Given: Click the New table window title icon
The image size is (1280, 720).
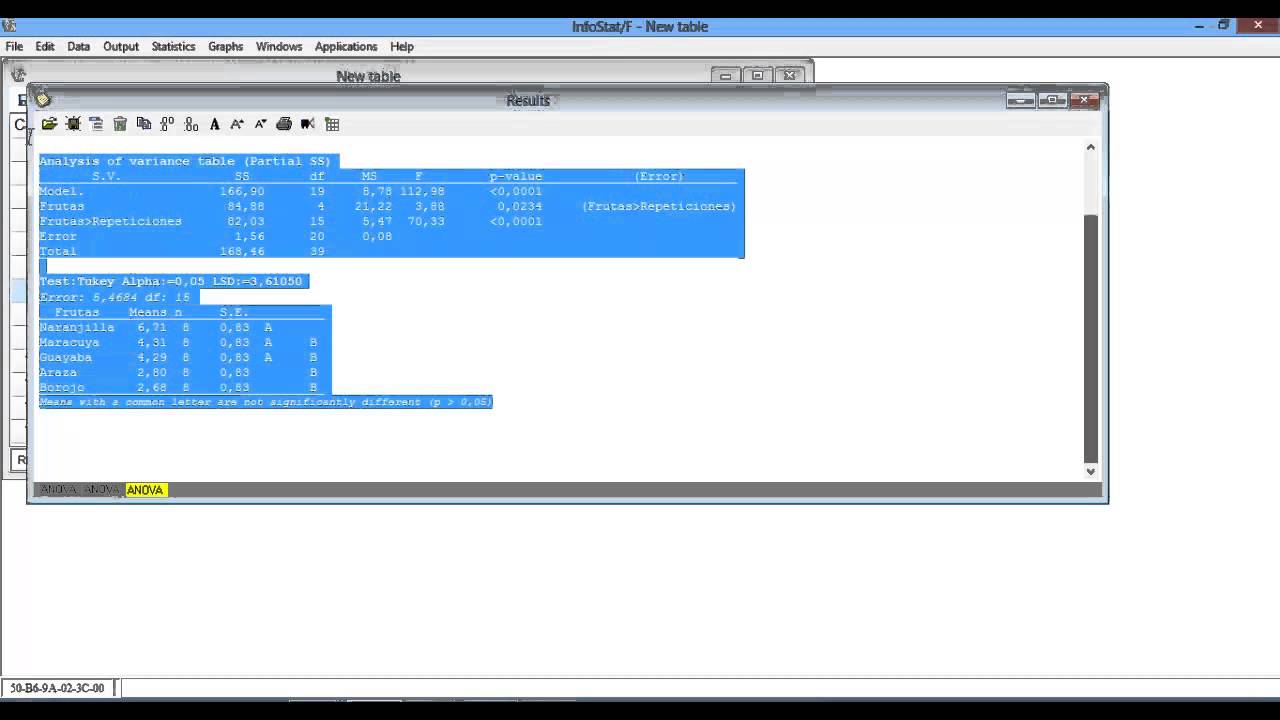Looking at the screenshot, I should click(x=17, y=74).
